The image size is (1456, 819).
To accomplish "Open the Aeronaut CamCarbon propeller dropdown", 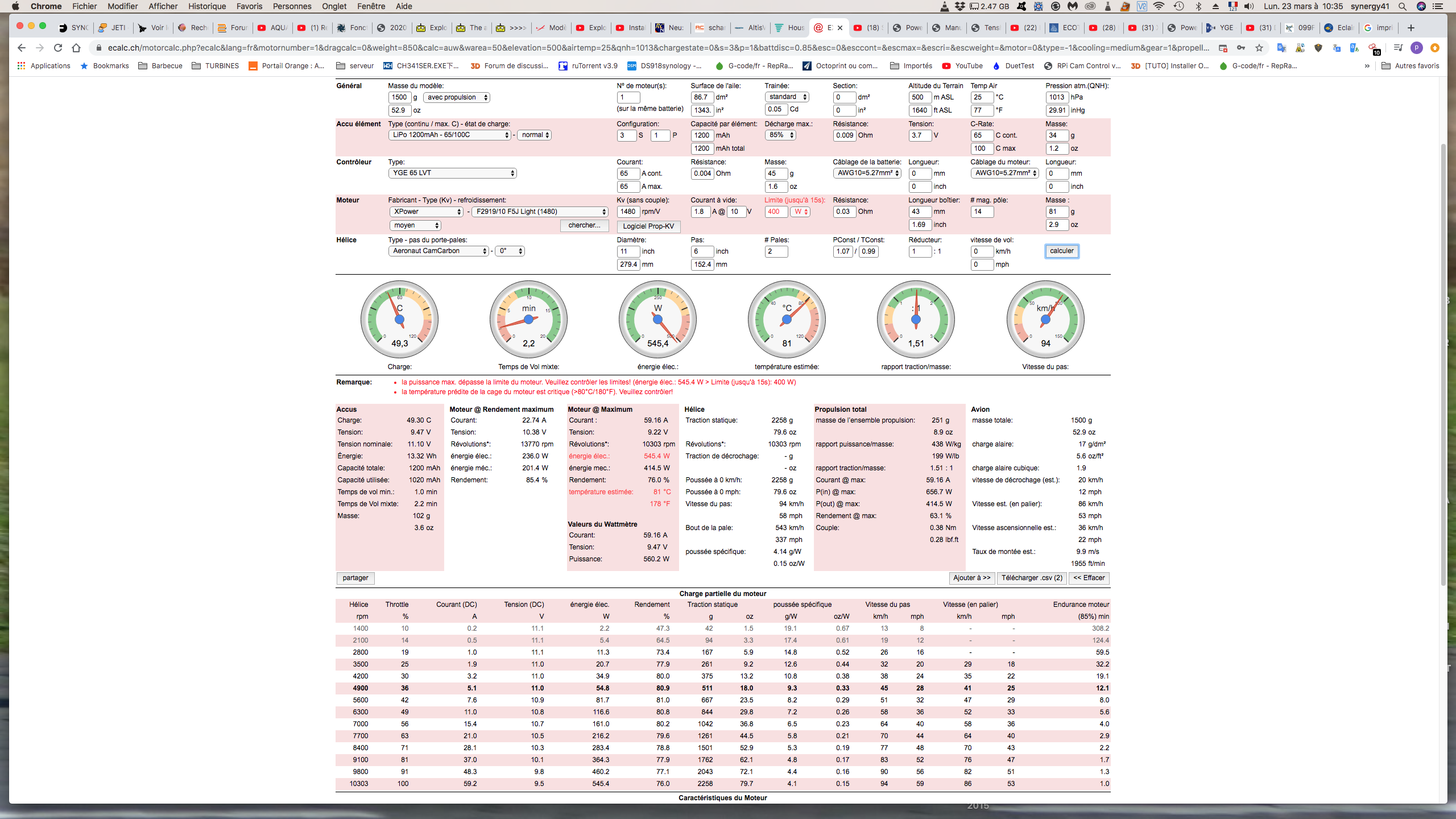I will 439,251.
